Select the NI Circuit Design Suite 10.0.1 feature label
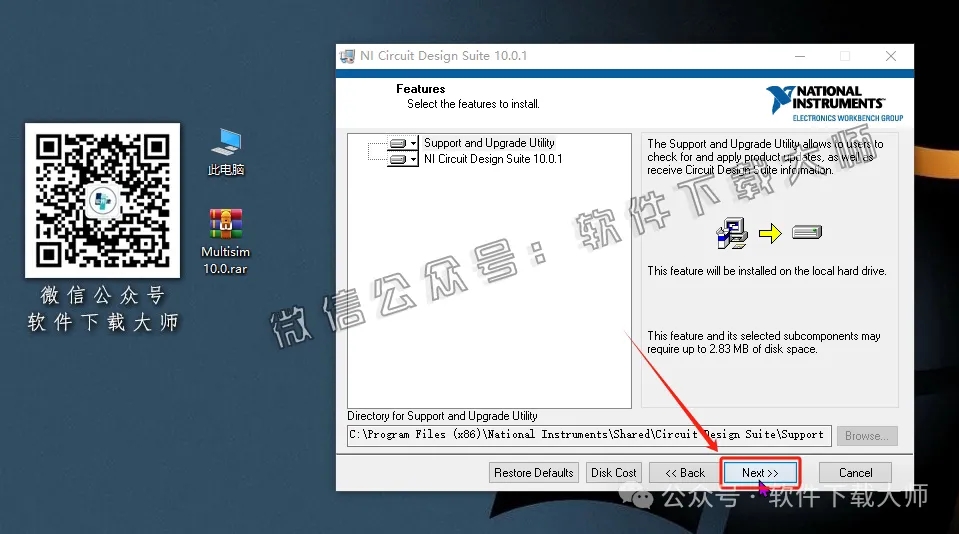The image size is (959, 534). click(493, 159)
